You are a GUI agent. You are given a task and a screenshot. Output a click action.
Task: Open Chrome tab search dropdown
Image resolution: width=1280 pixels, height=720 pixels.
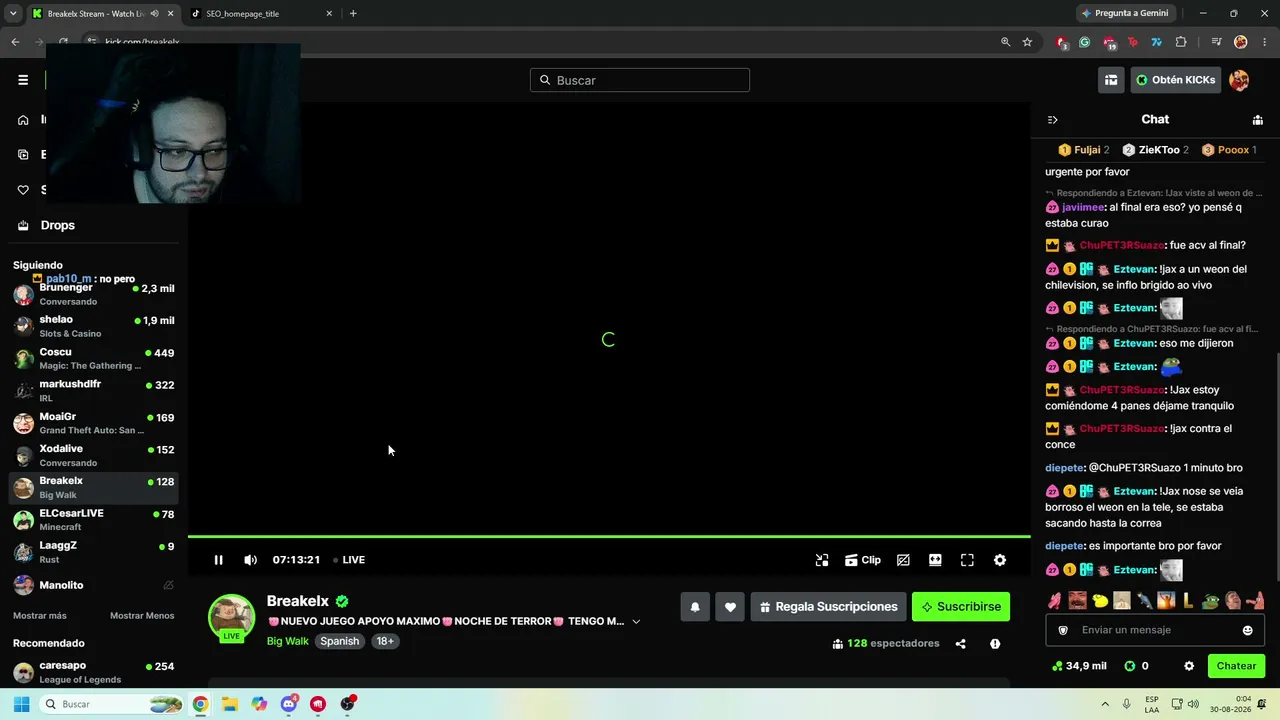pos(12,14)
